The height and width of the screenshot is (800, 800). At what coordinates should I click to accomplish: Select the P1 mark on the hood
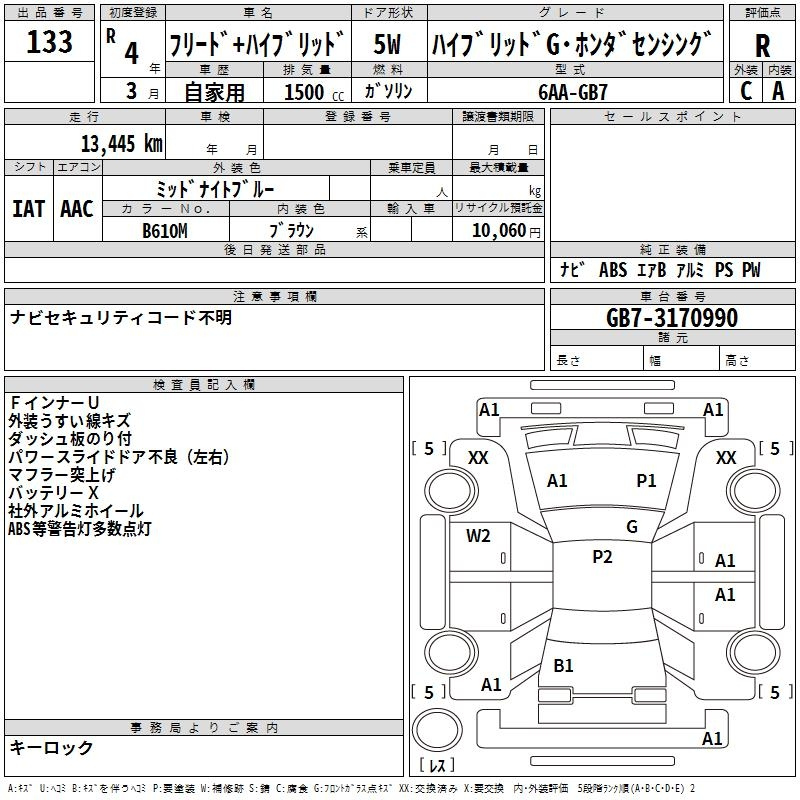[x=646, y=481]
